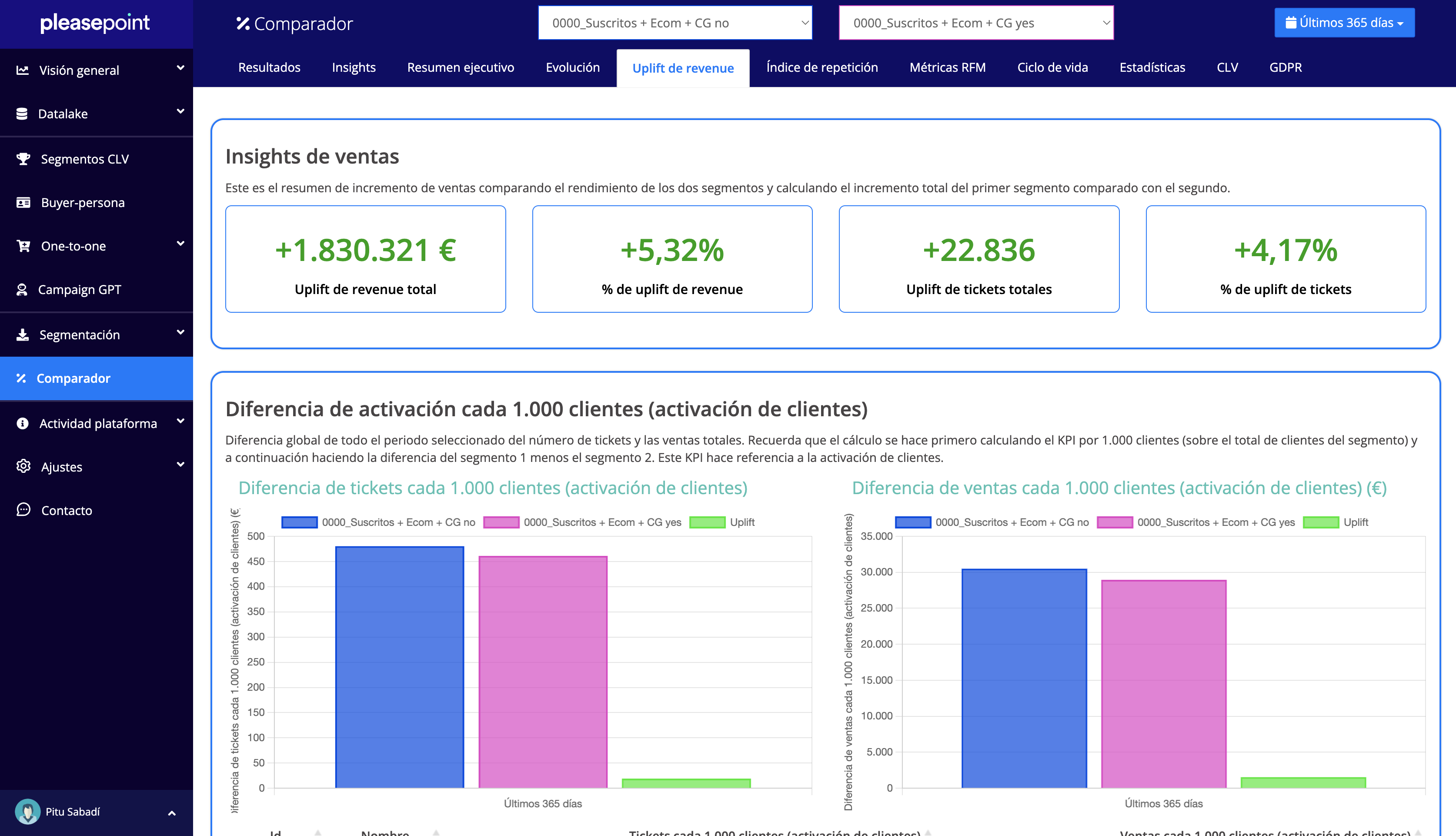
Task: Click the Contacto chat bubble icon
Action: pyautogui.click(x=23, y=510)
